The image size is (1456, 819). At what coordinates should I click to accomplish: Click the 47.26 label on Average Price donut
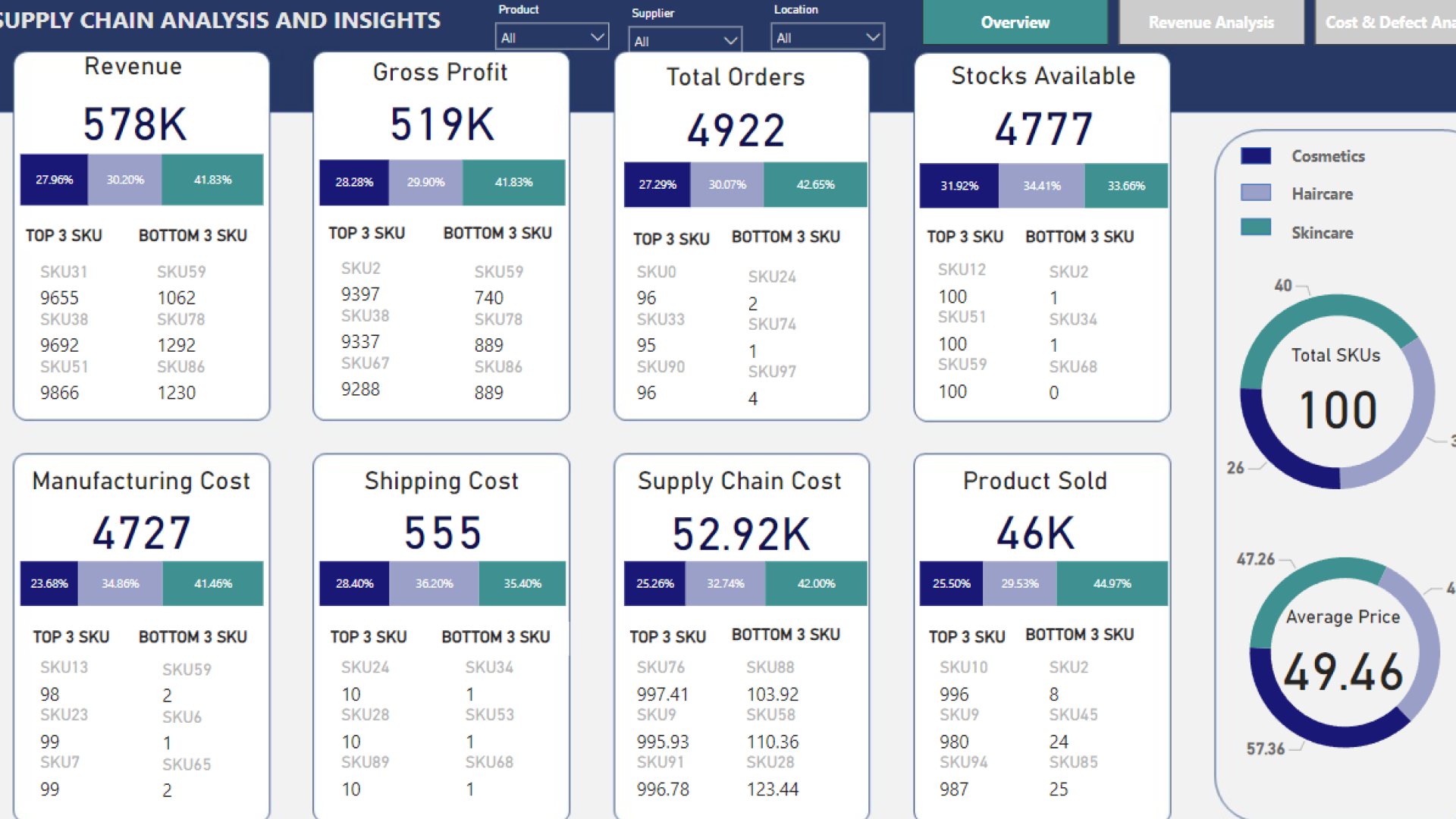click(1255, 559)
